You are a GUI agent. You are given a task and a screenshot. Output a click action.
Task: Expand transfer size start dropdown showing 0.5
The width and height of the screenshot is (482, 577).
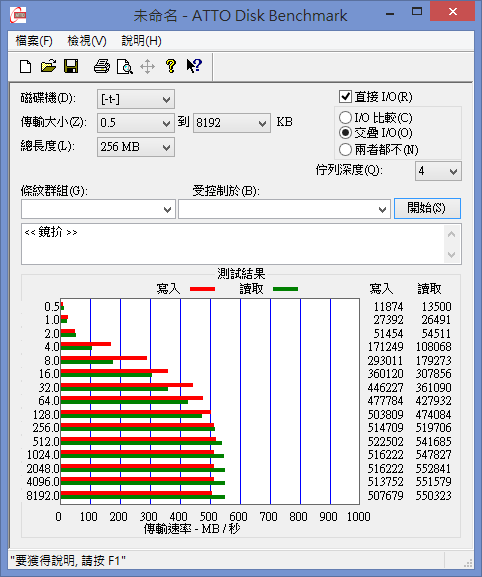136,123
